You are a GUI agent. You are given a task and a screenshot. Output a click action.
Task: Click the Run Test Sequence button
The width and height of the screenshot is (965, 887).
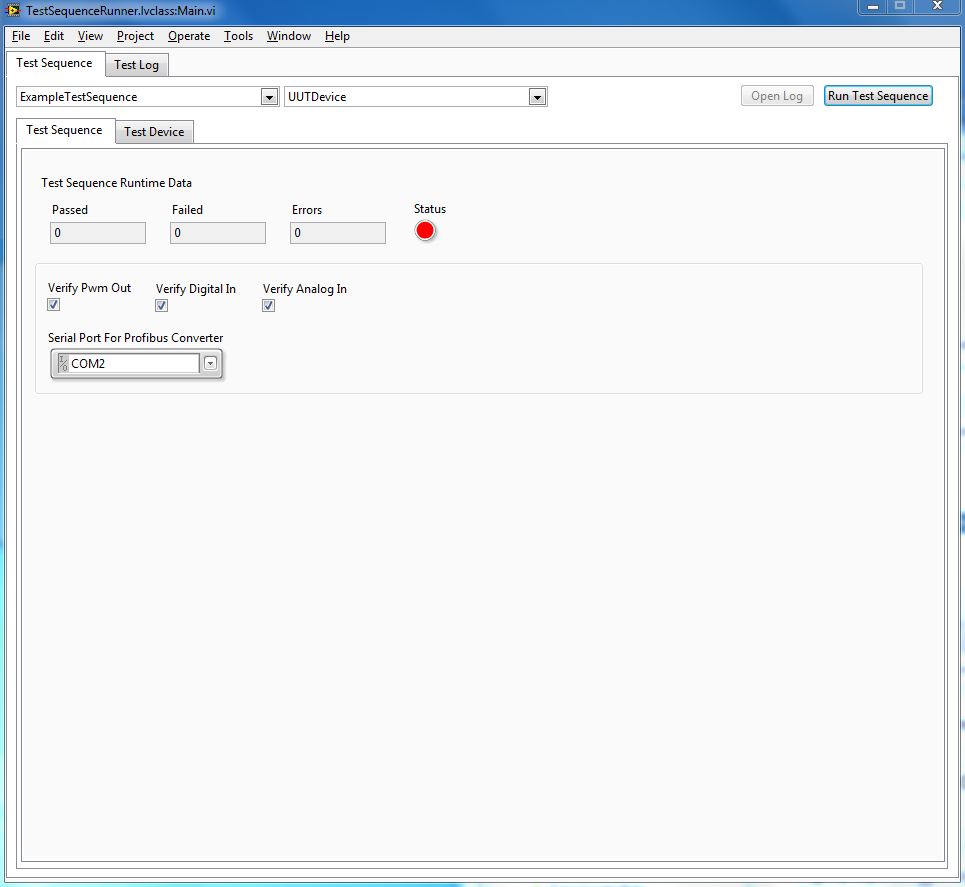tap(877, 95)
